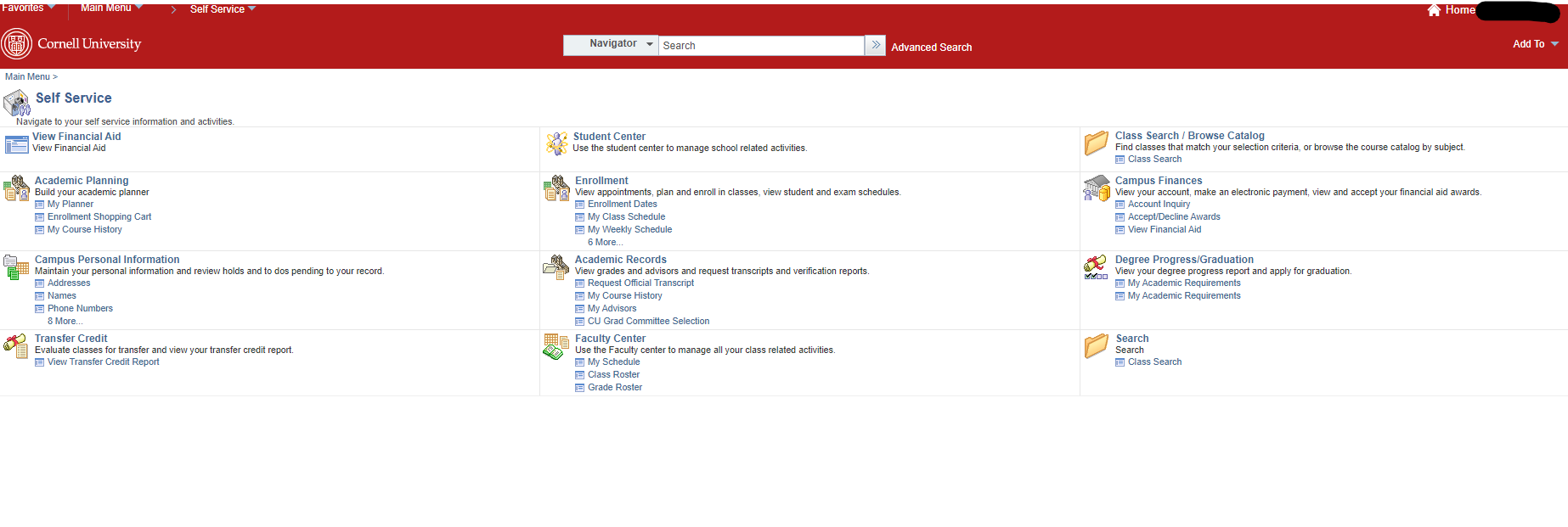The width and height of the screenshot is (1568, 527).
Task: Open My Weekly Schedule link
Action: point(629,230)
